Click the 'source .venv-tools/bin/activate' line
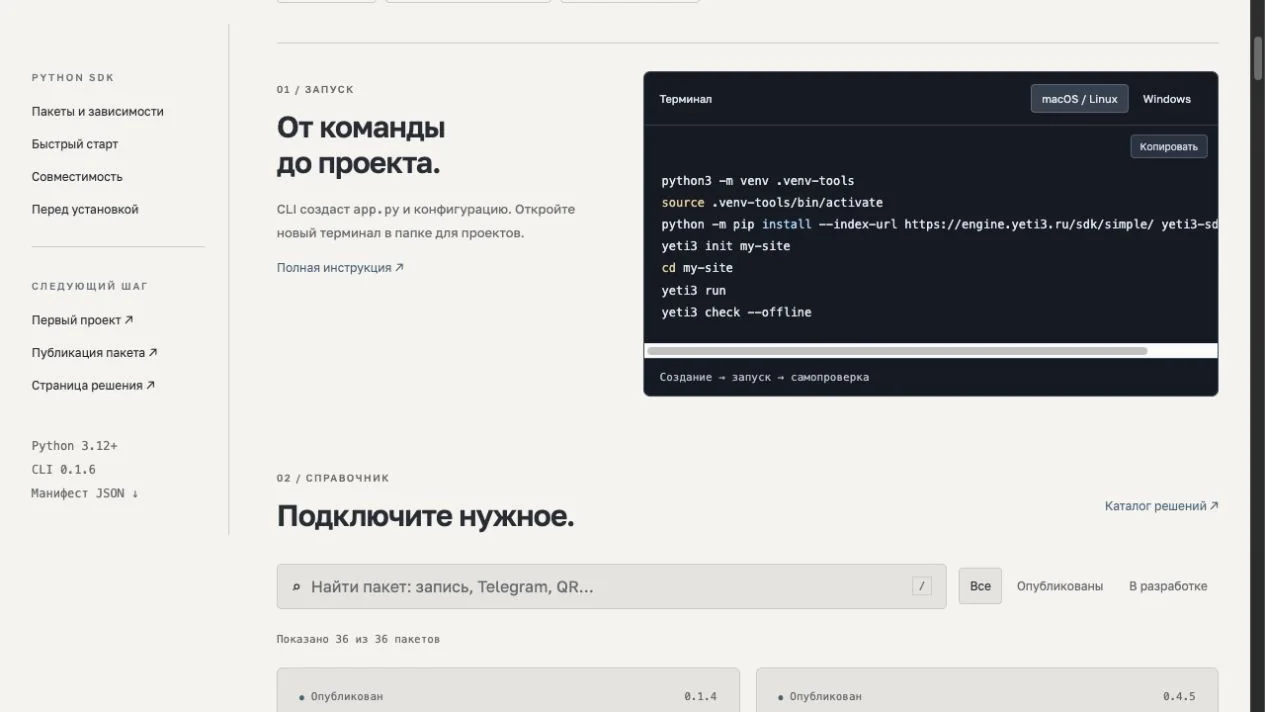 pyautogui.click(x=772, y=203)
